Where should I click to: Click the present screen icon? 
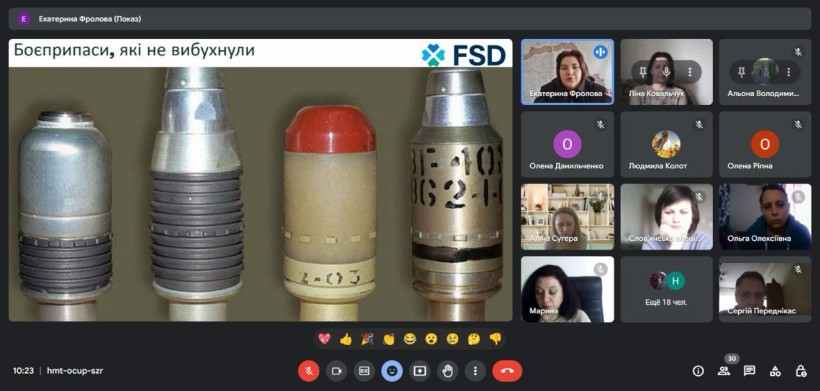click(x=419, y=371)
